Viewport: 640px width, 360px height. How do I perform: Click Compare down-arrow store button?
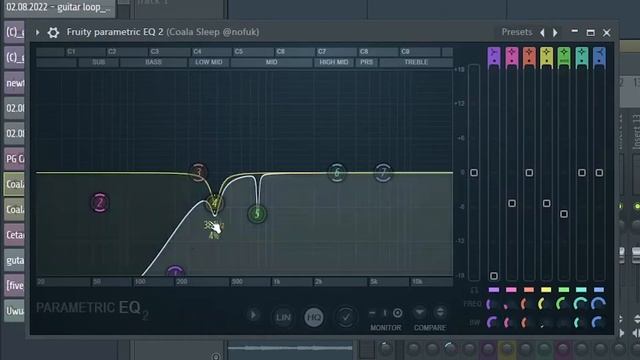tap(419, 312)
